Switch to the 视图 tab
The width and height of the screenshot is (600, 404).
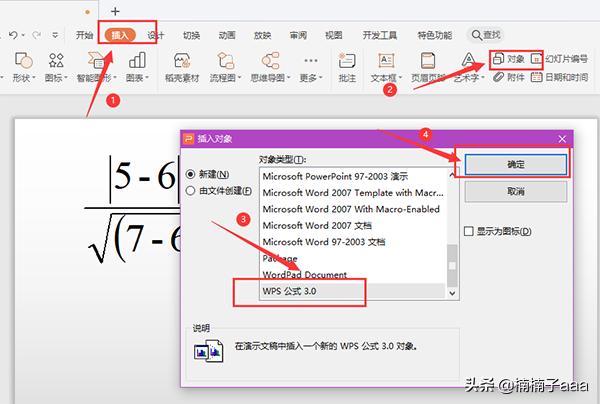click(334, 35)
